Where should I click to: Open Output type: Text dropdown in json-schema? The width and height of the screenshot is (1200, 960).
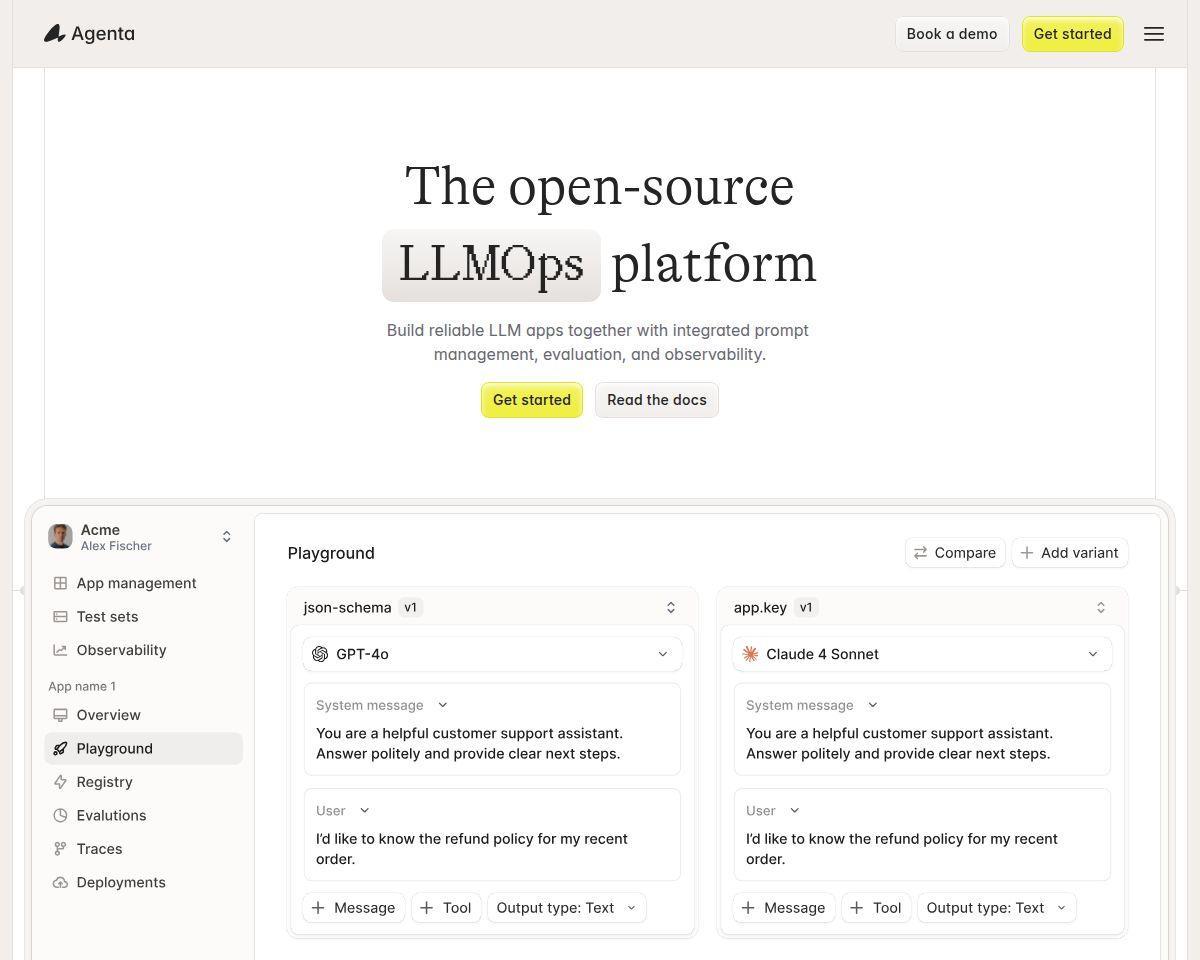(566, 908)
